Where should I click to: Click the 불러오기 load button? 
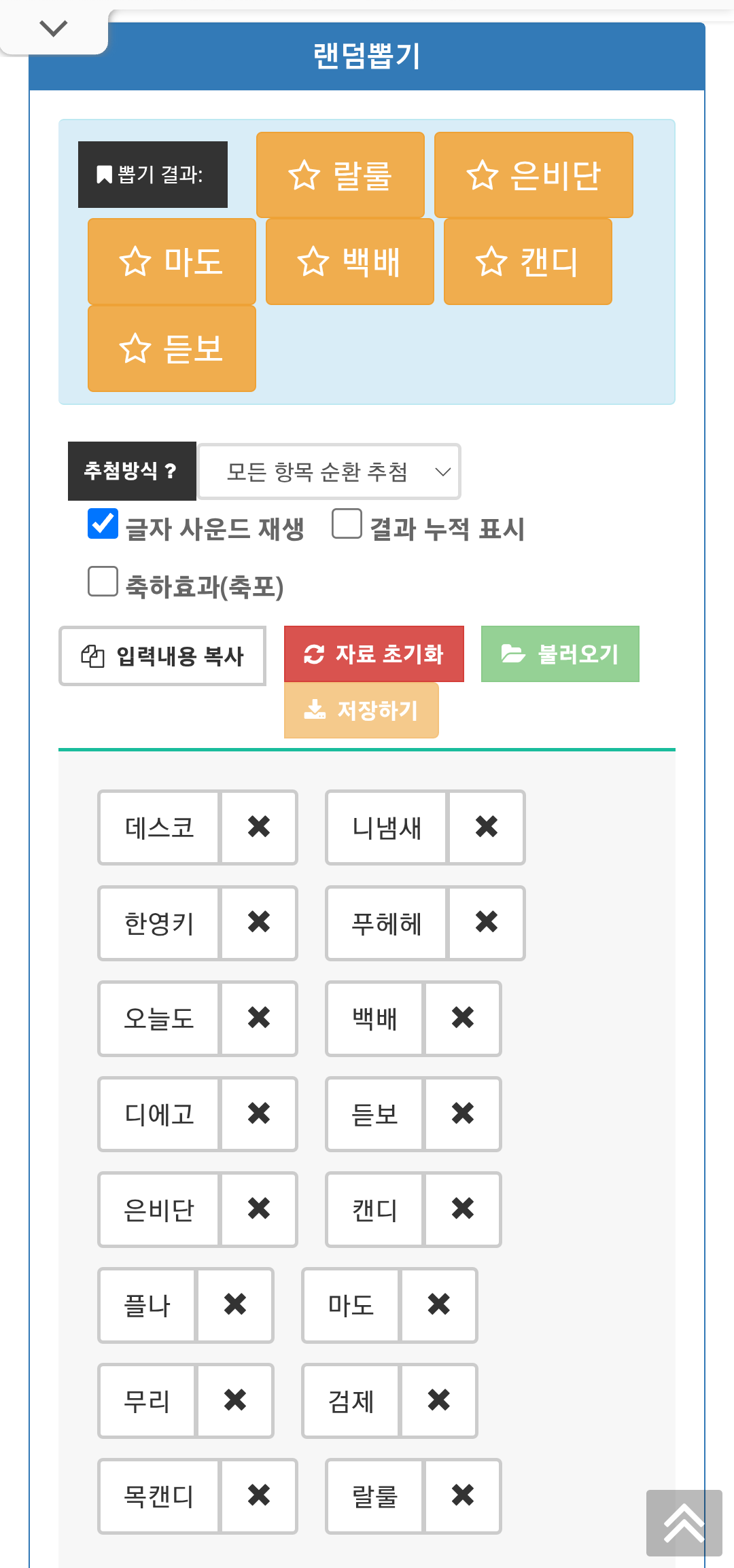point(560,654)
